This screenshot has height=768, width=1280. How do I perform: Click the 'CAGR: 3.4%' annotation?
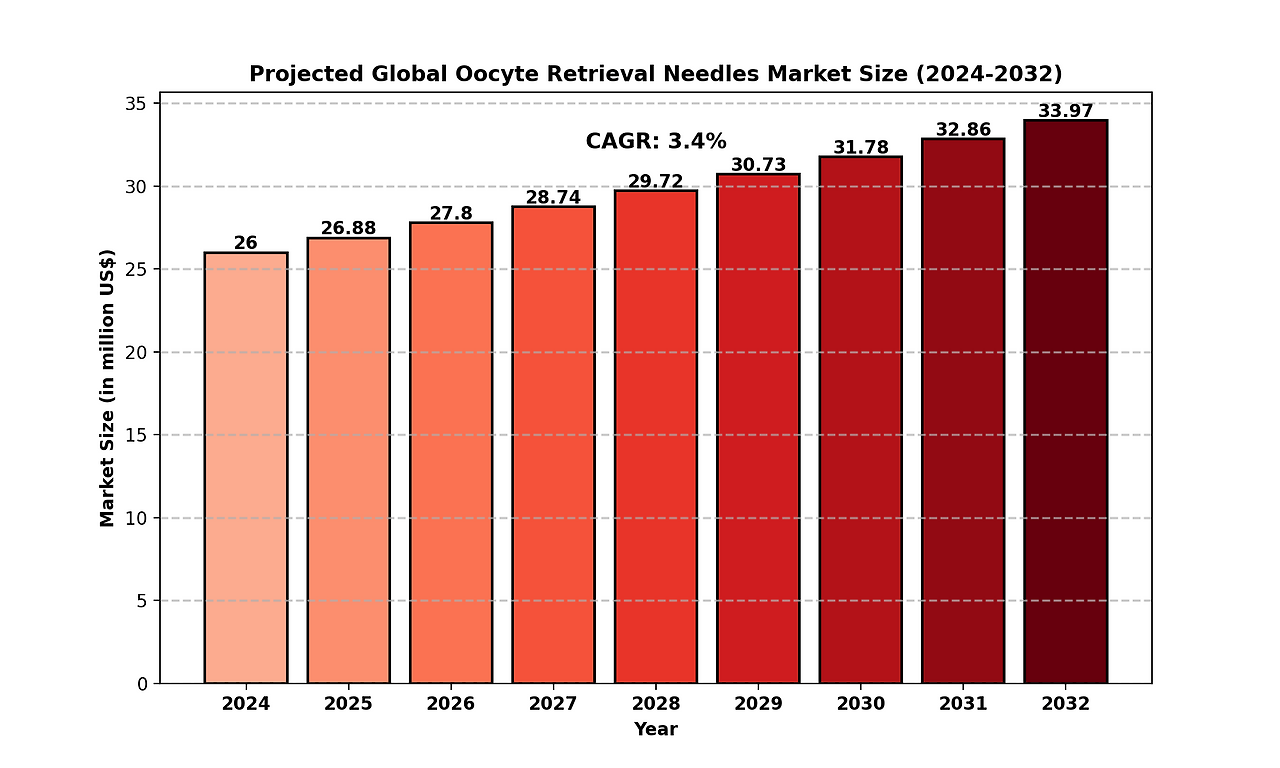tap(656, 142)
